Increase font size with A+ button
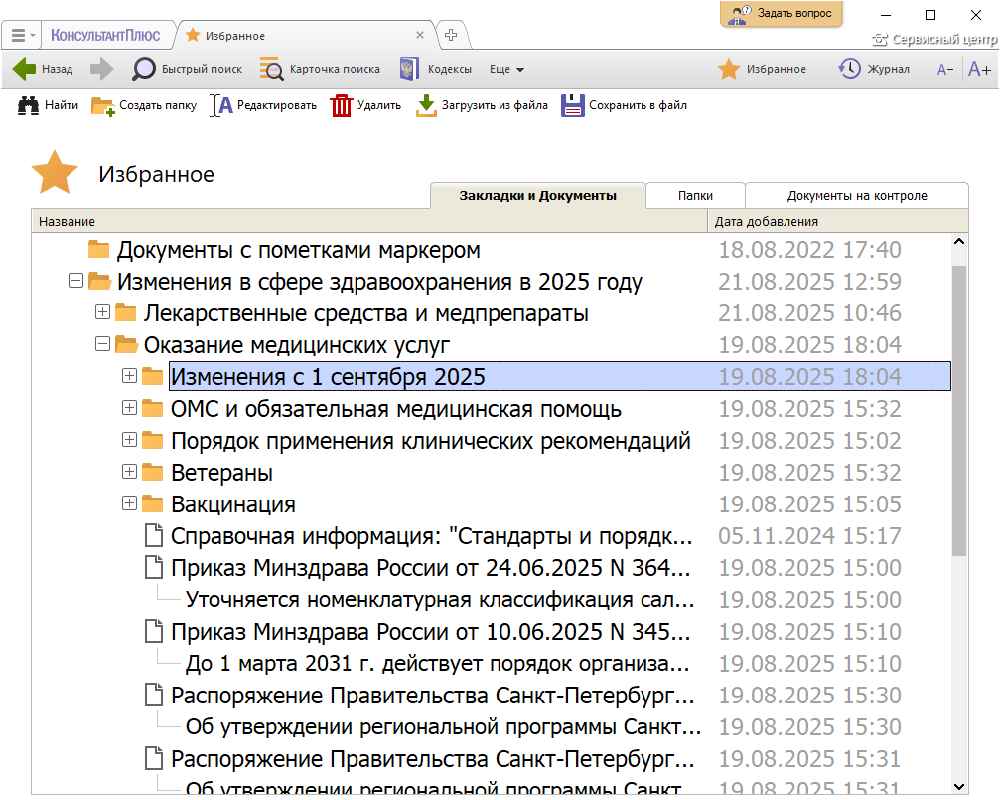The width and height of the screenshot is (1000, 800). [979, 69]
